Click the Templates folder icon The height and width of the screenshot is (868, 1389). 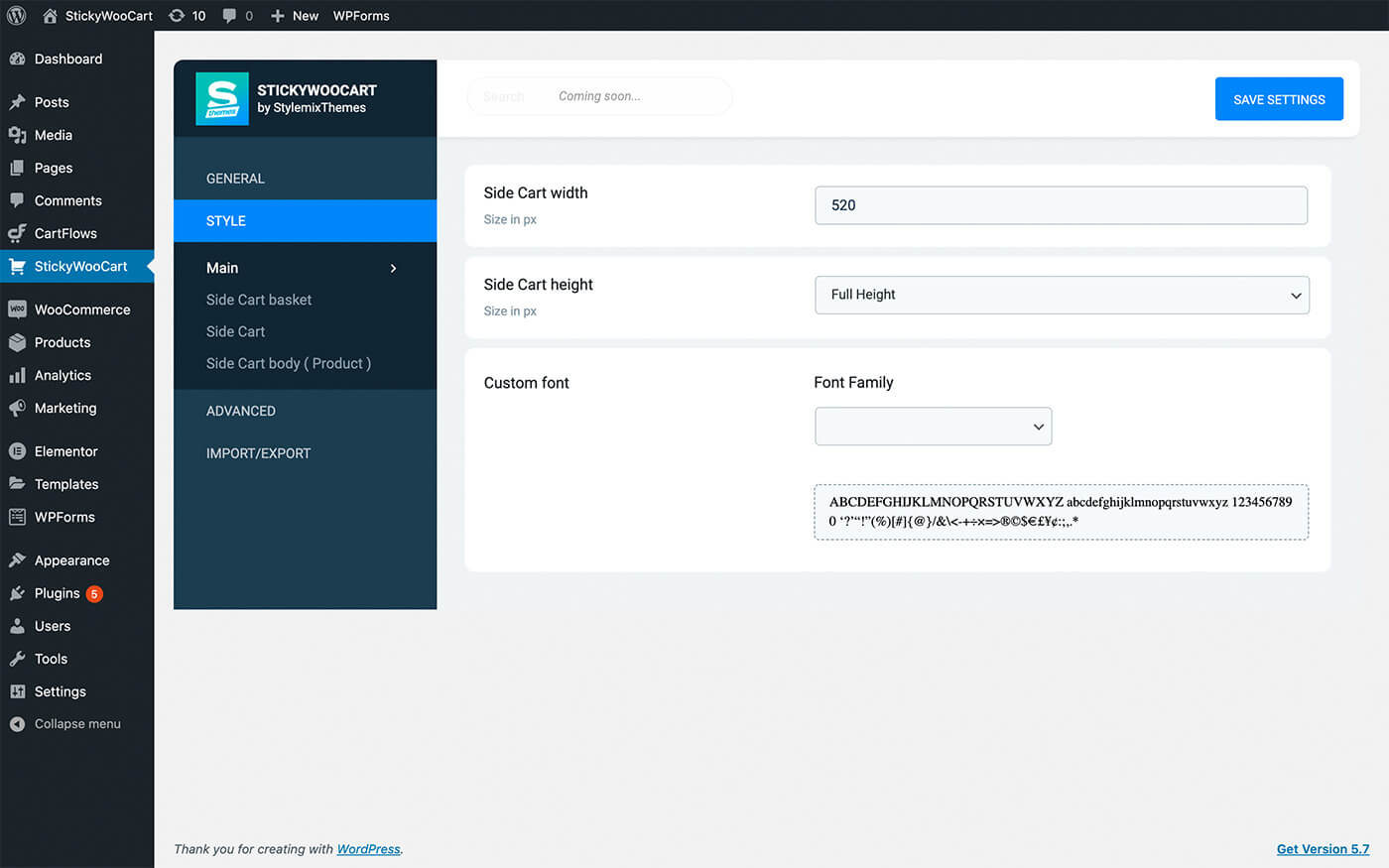pos(17,484)
